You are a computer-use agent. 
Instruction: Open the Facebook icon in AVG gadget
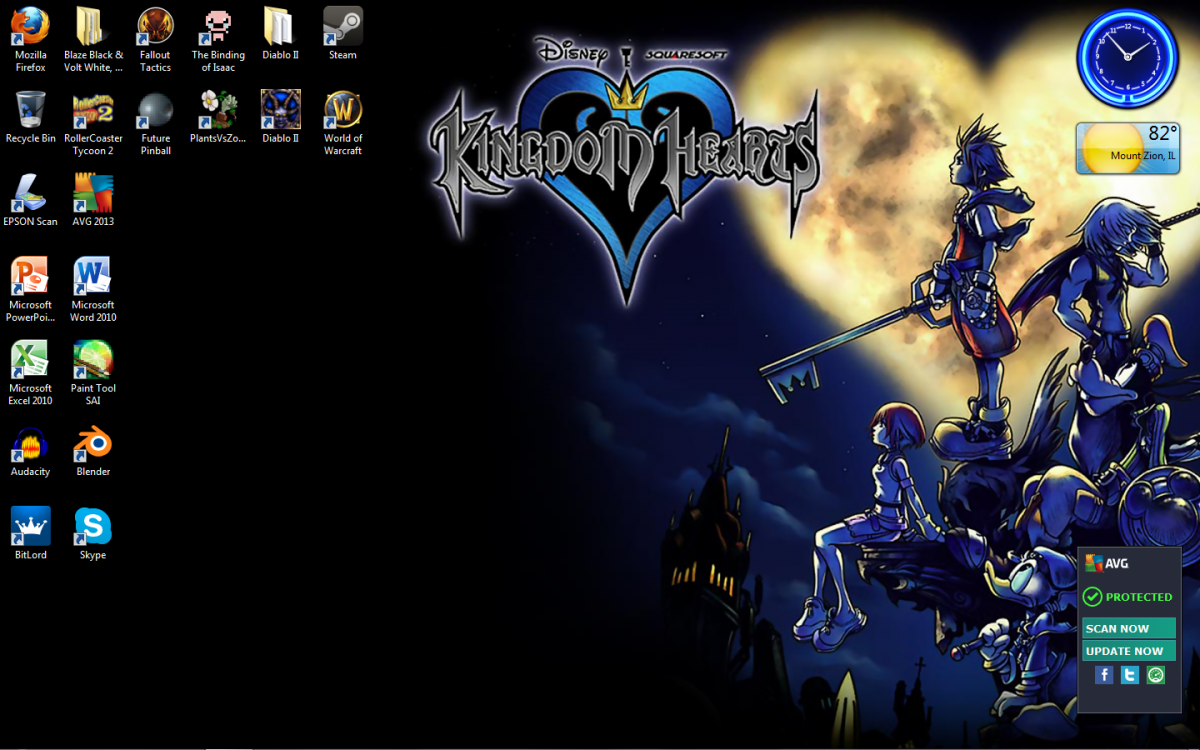point(1104,675)
